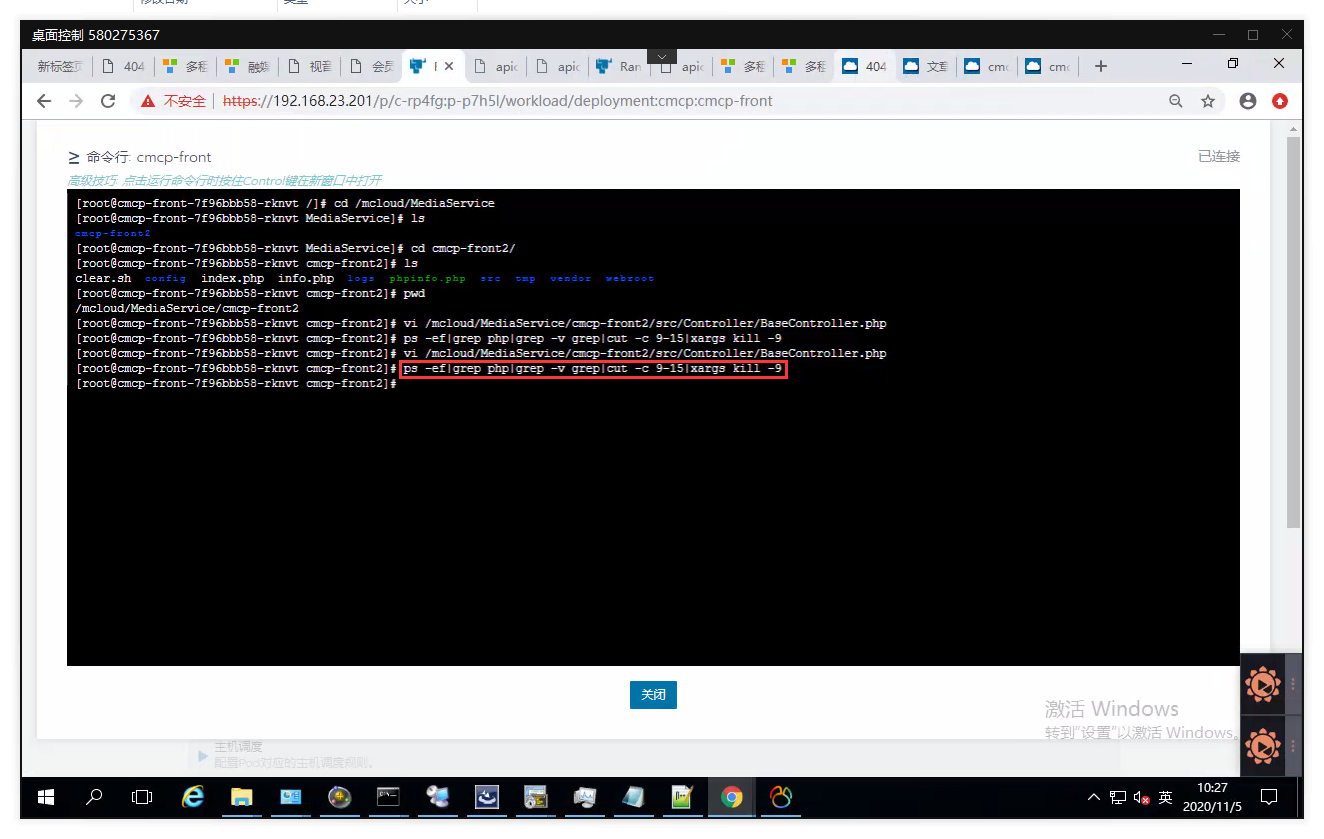This screenshot has width=1324, height=839.
Task: Open the Chrome profile avatar icon
Action: [1247, 101]
